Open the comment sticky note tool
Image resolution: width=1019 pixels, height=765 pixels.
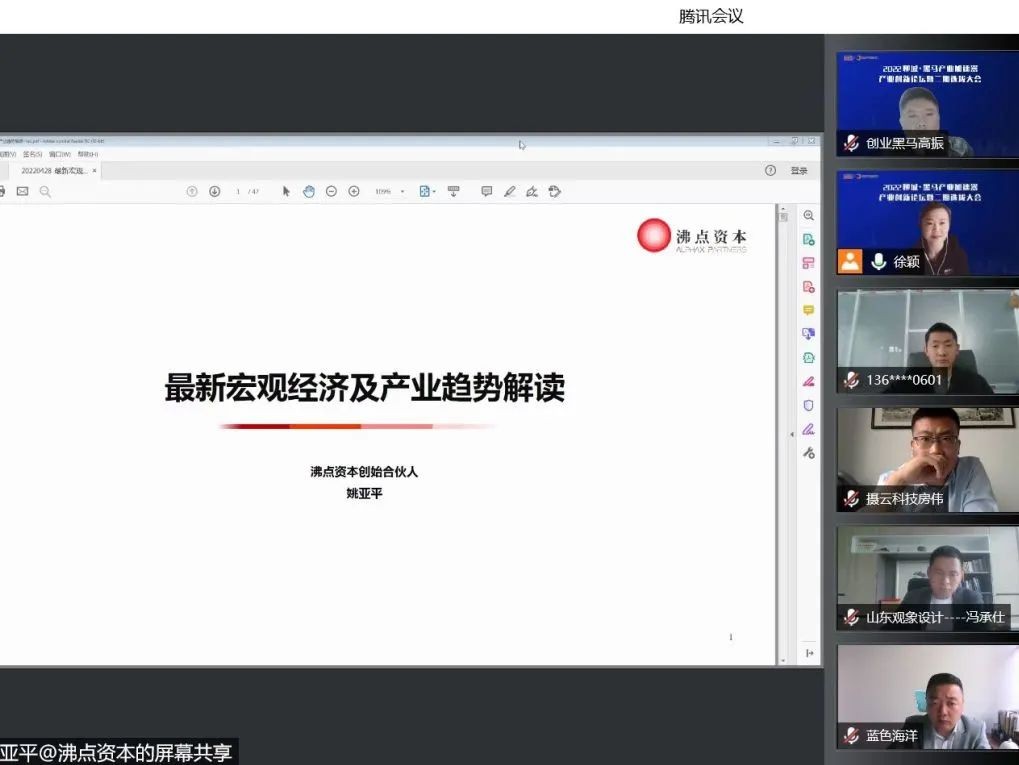(487, 191)
